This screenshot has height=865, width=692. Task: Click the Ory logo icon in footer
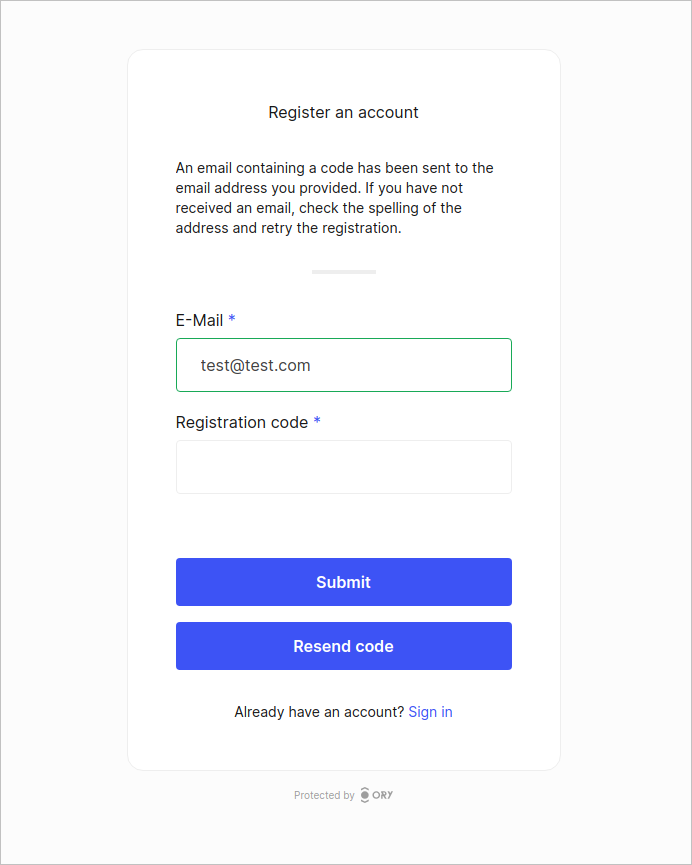365,795
